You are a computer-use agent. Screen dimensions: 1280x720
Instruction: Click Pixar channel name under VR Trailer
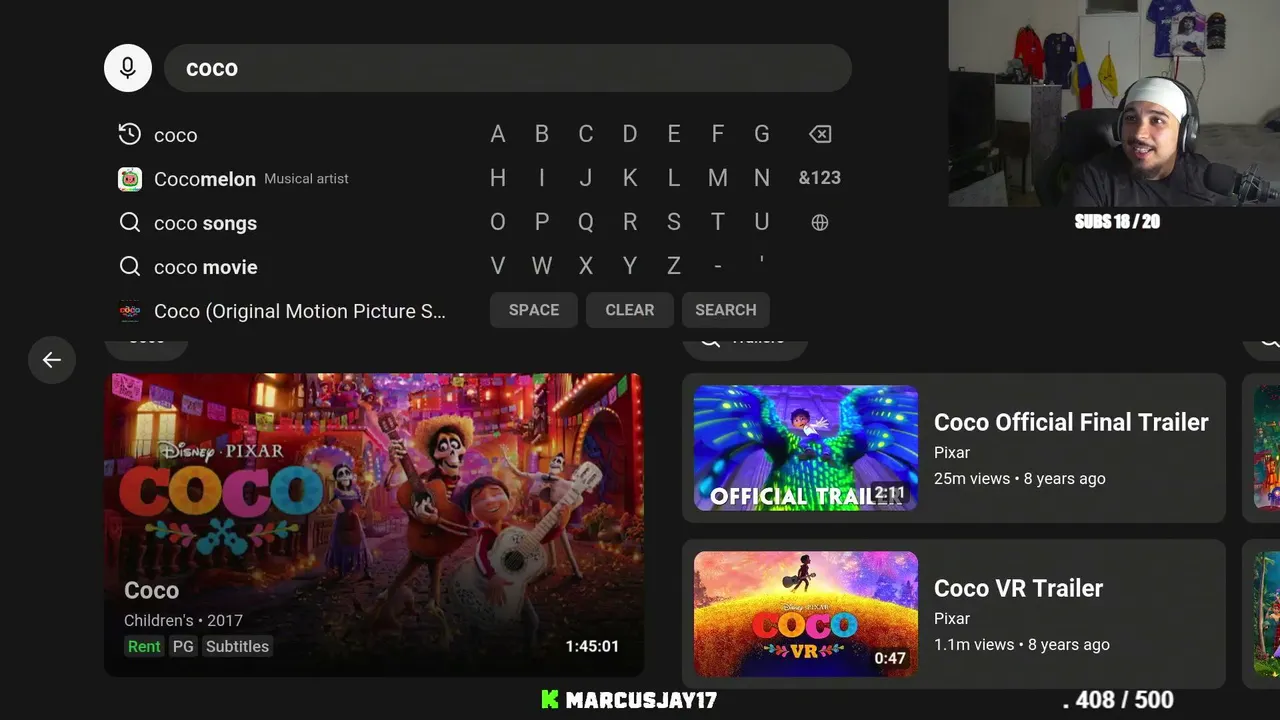[x=952, y=618]
